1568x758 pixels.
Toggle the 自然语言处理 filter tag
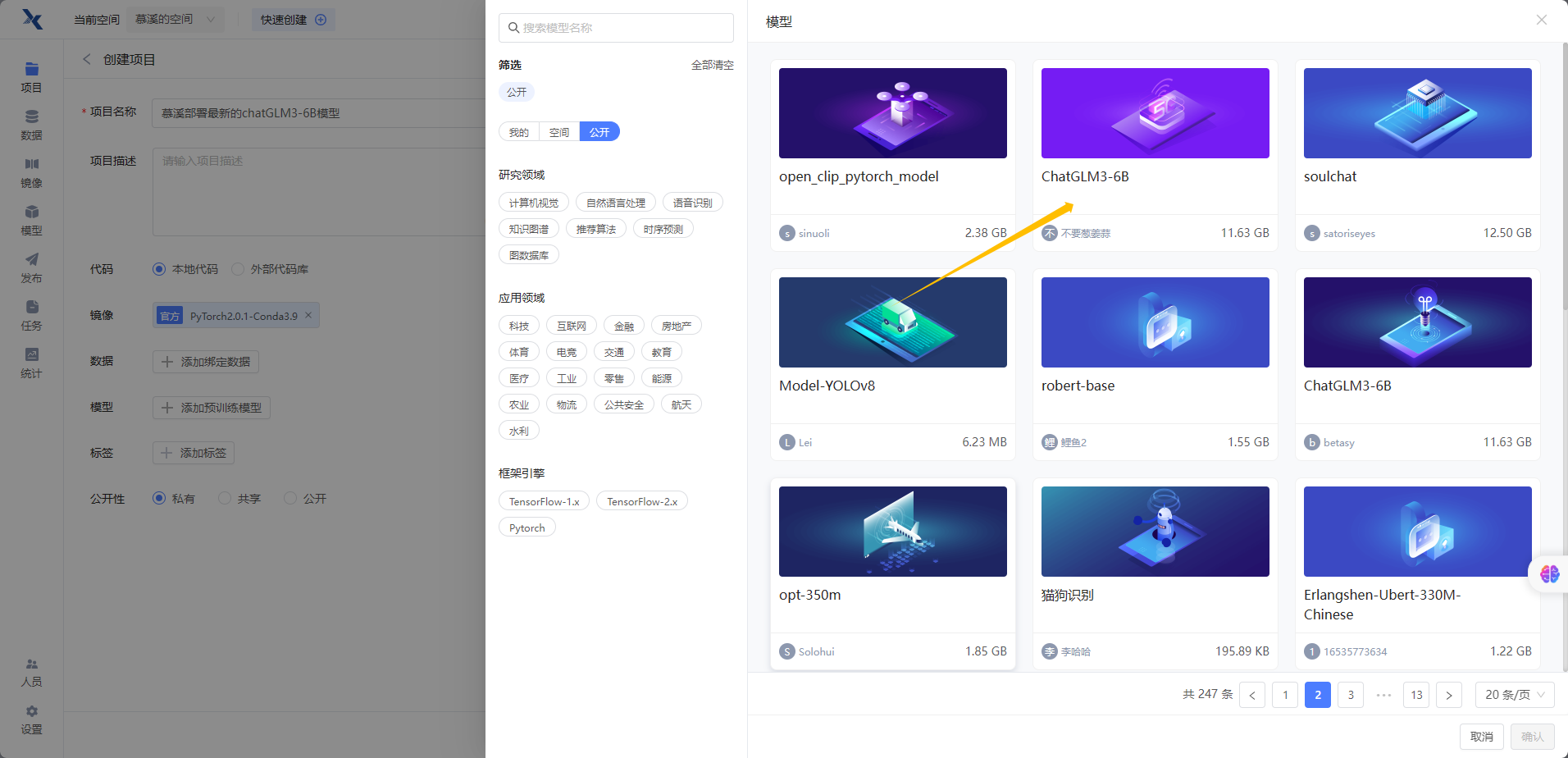tap(616, 203)
